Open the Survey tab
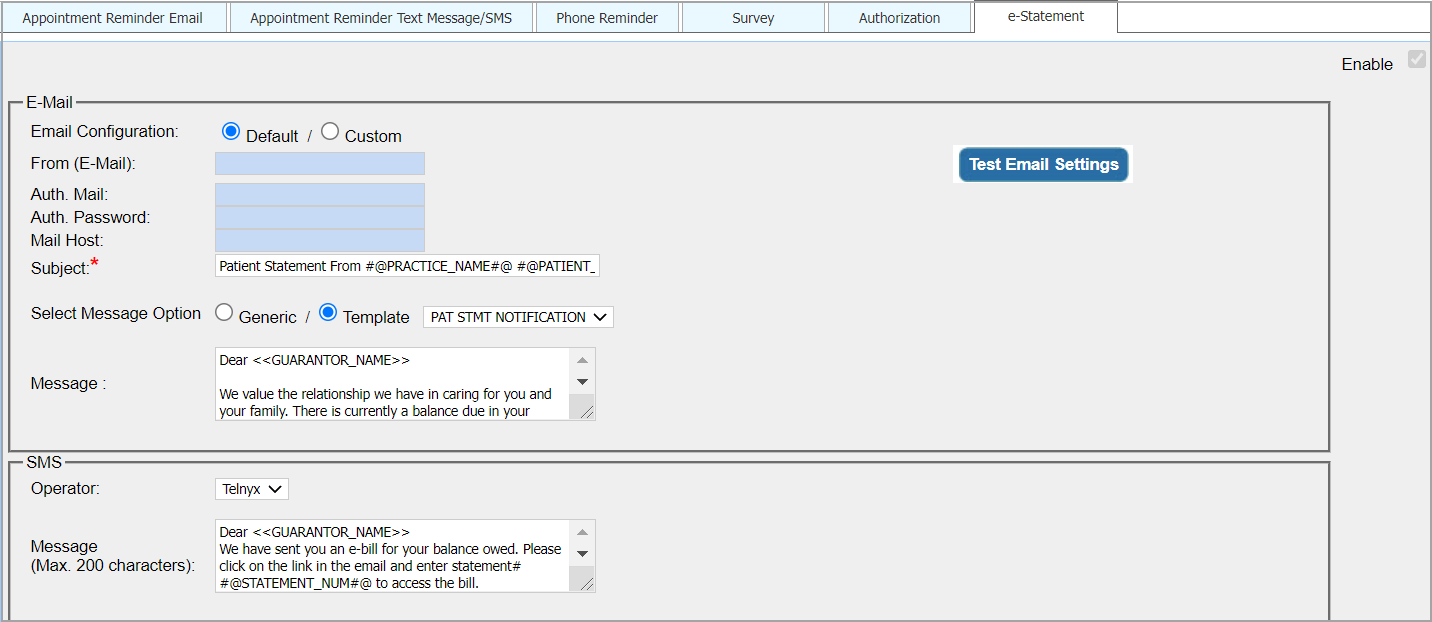This screenshot has width=1432, height=622. click(x=753, y=18)
